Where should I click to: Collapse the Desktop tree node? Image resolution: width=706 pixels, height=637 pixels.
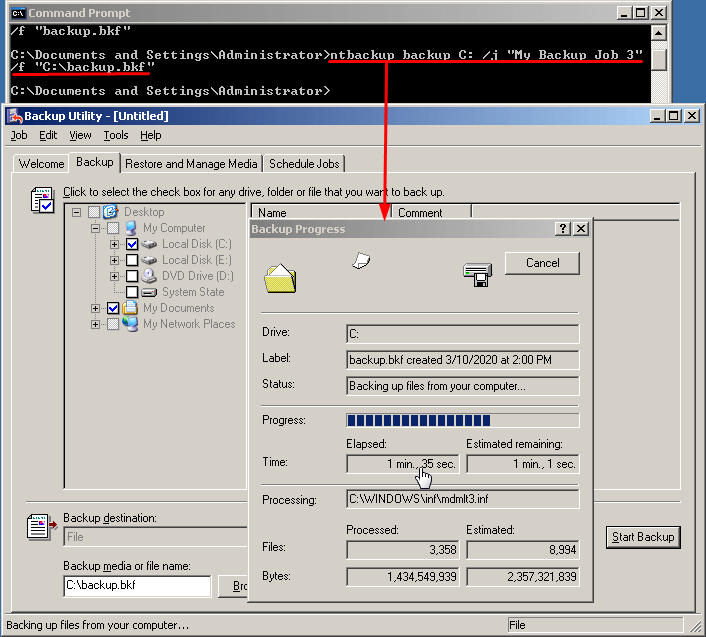[77, 212]
